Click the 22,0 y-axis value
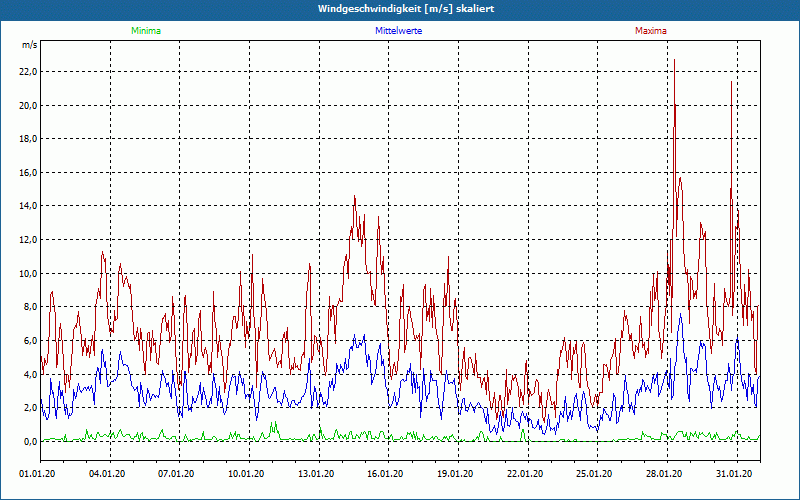This screenshot has height=500, width=800. (29, 72)
